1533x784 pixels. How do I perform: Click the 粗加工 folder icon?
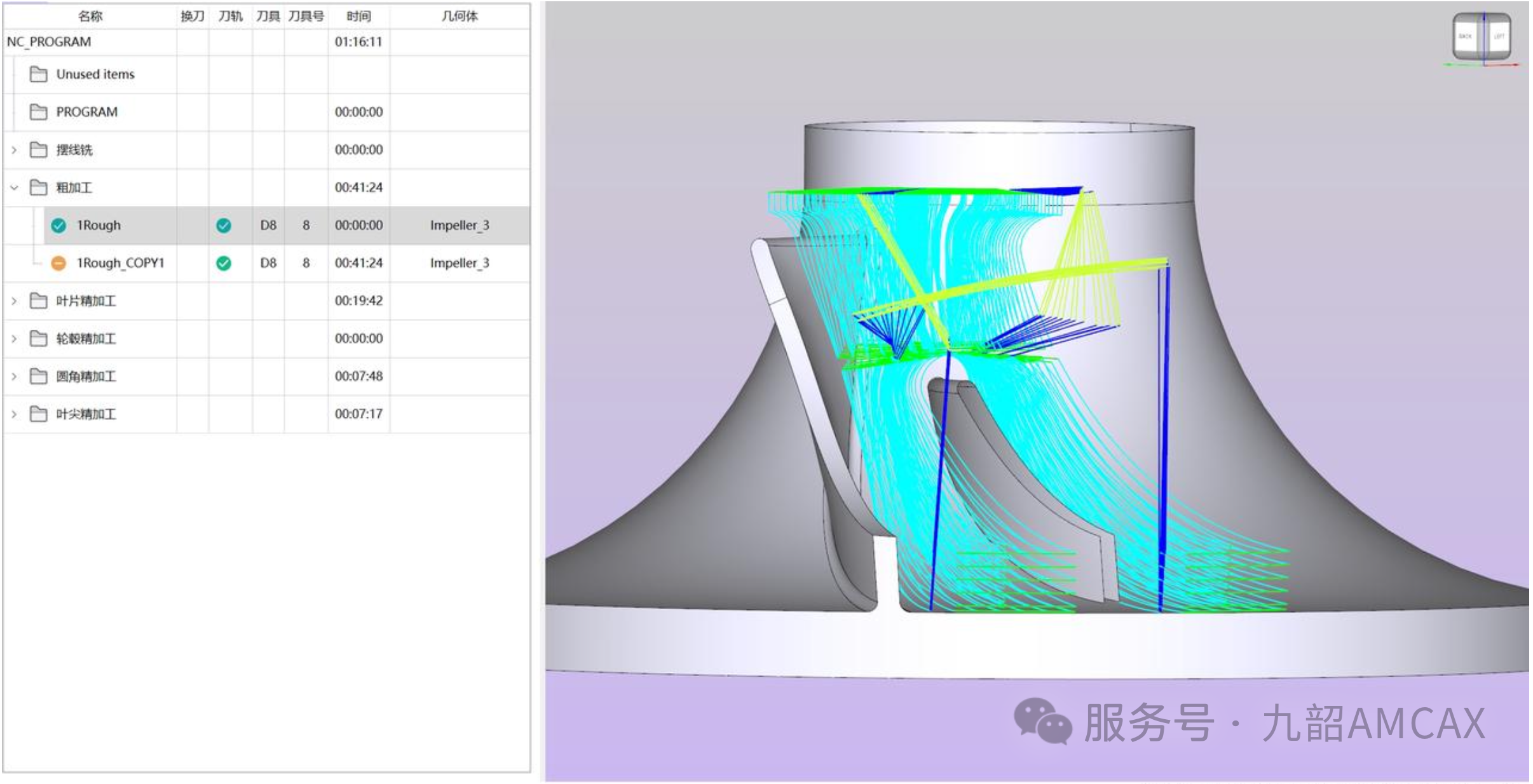[39, 187]
